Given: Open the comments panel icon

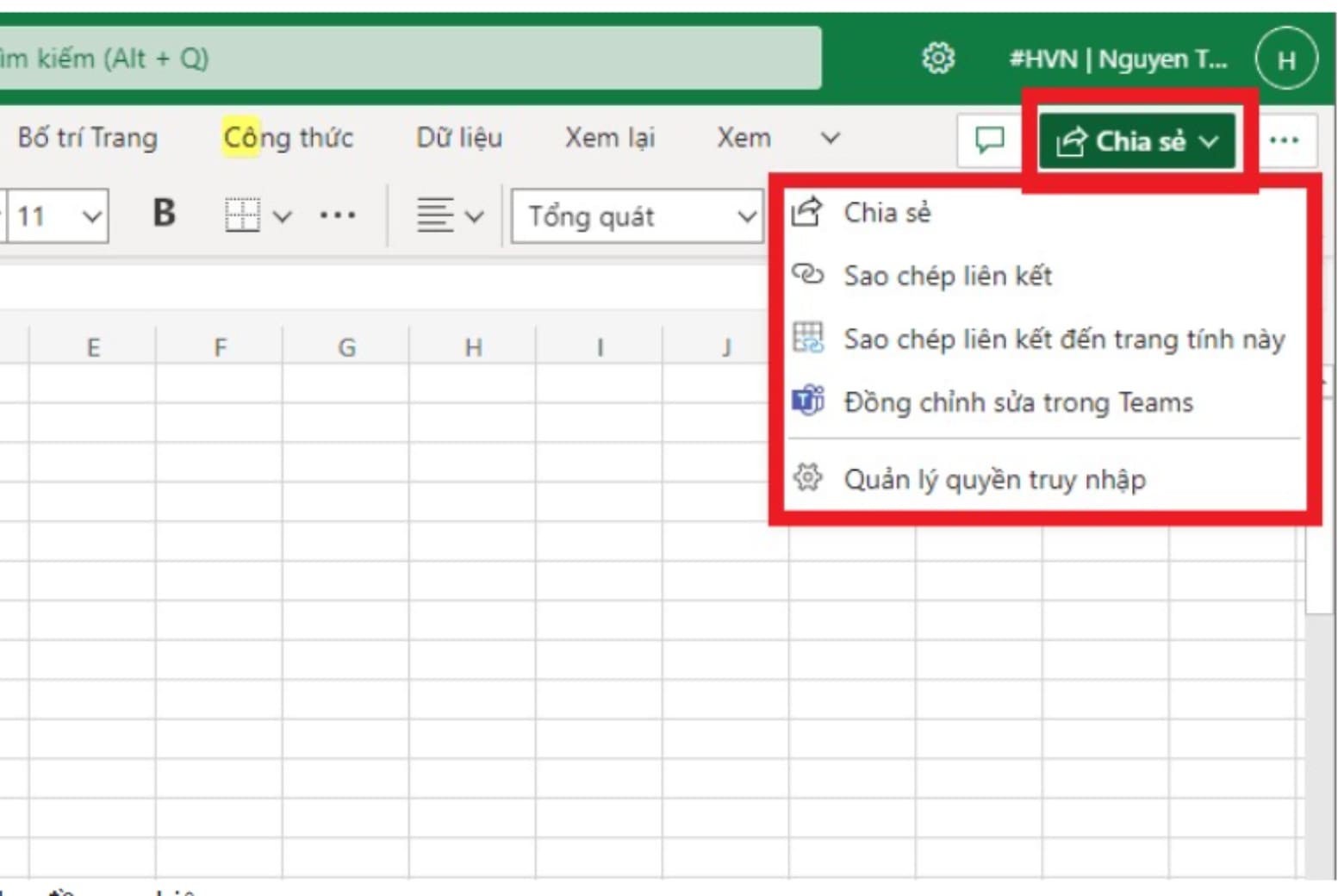Looking at the screenshot, I should [x=989, y=140].
